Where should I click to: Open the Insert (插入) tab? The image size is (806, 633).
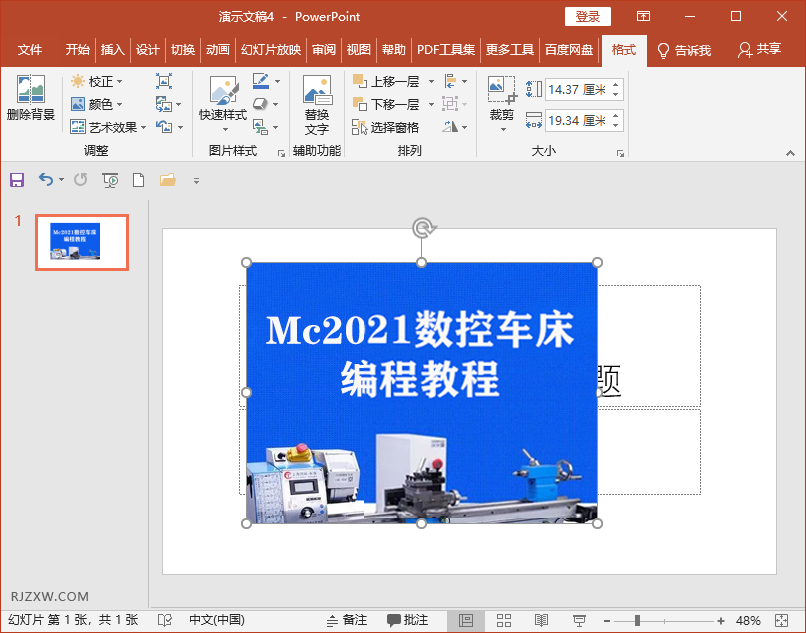(113, 50)
